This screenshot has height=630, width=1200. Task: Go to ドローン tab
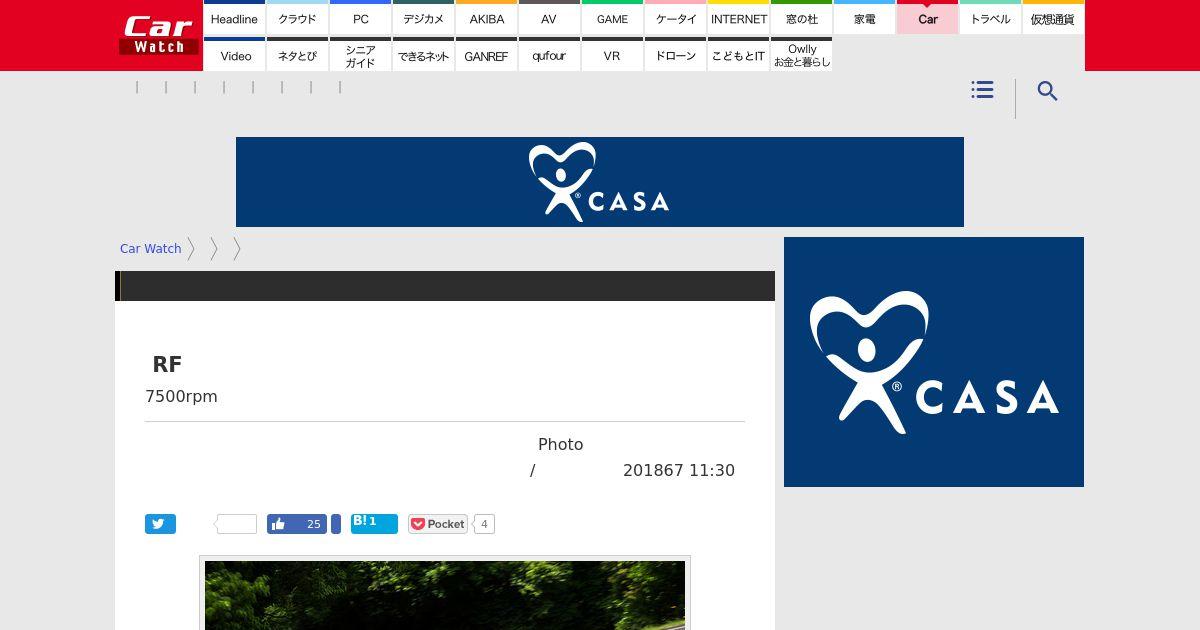(x=675, y=55)
